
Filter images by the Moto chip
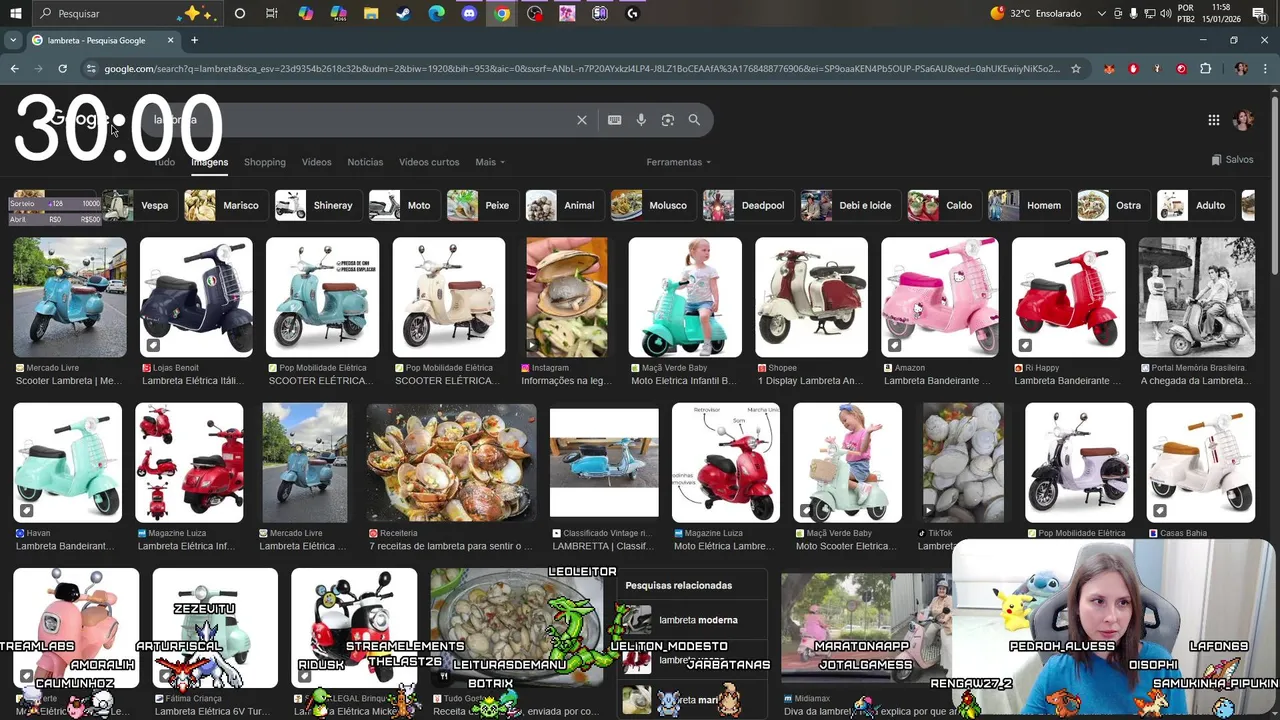(x=403, y=205)
